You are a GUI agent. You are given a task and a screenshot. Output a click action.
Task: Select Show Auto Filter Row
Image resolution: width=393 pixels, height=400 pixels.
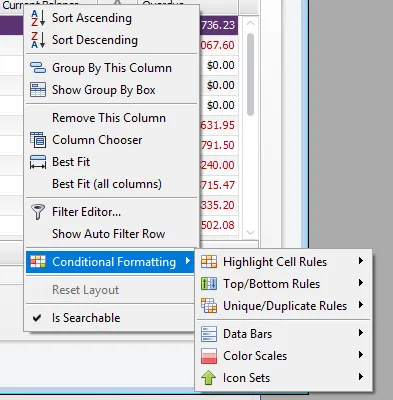(112, 234)
